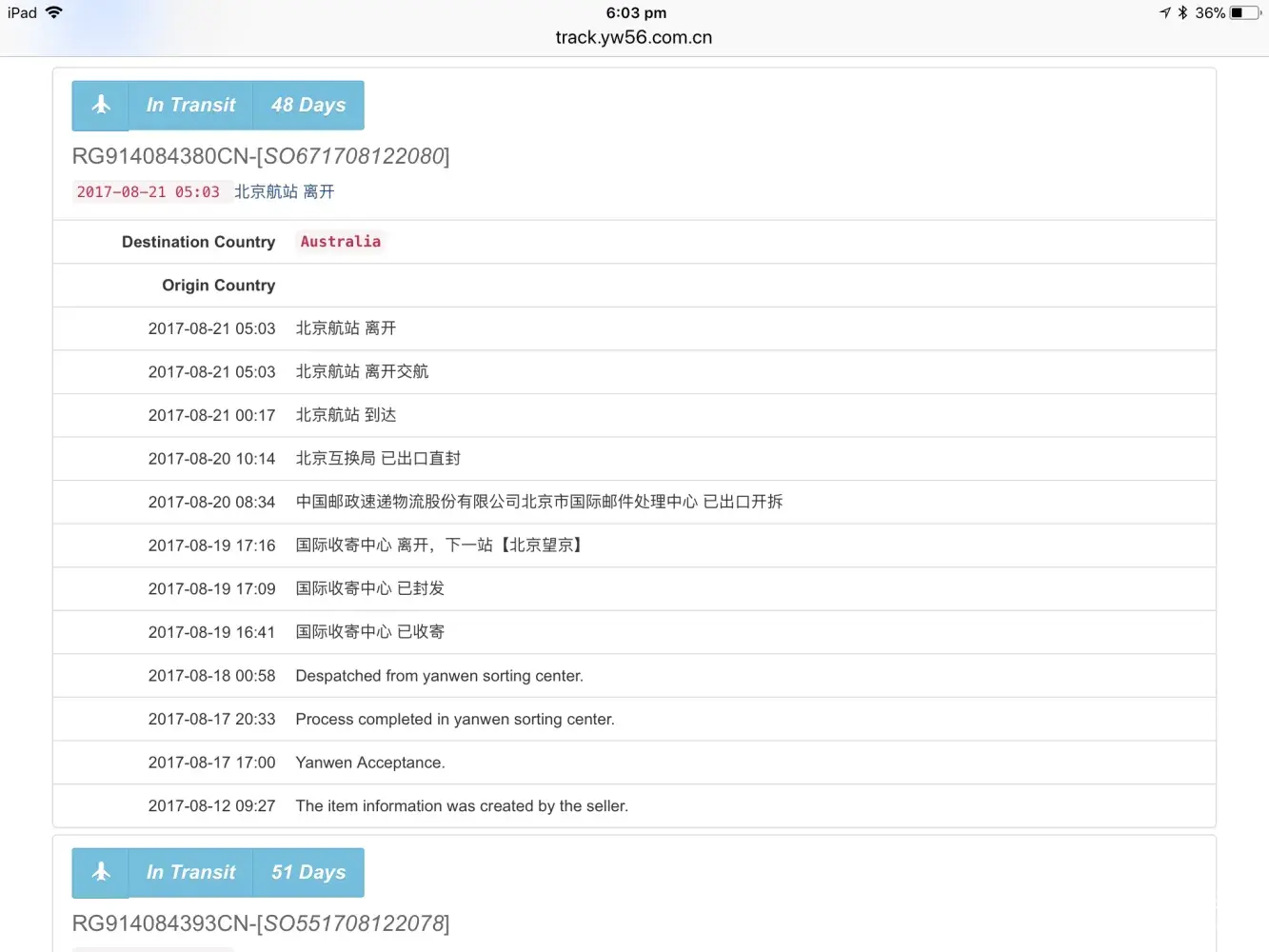This screenshot has width=1269, height=952.
Task: Click the 6:03 pm clock in status bar
Action: click(x=636, y=12)
